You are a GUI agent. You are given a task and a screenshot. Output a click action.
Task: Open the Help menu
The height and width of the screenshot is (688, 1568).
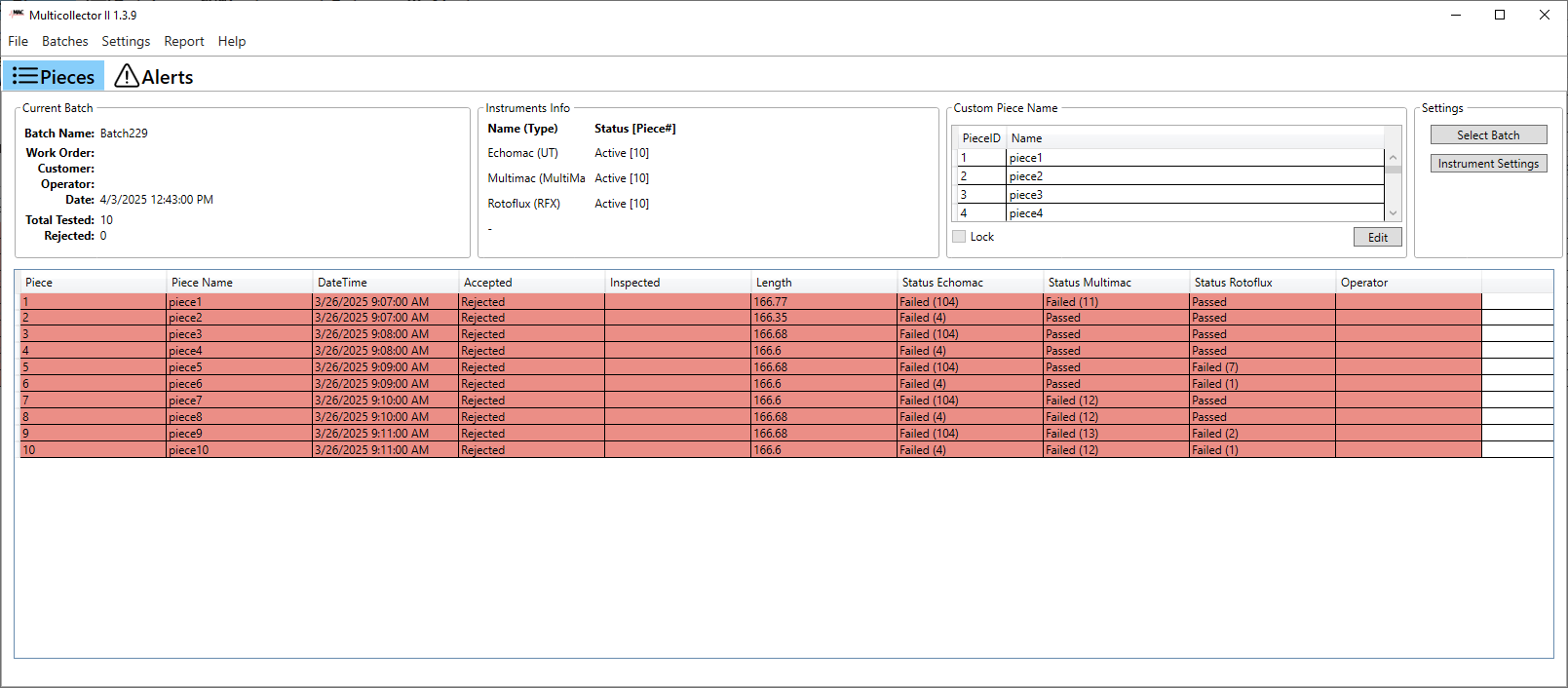coord(231,41)
